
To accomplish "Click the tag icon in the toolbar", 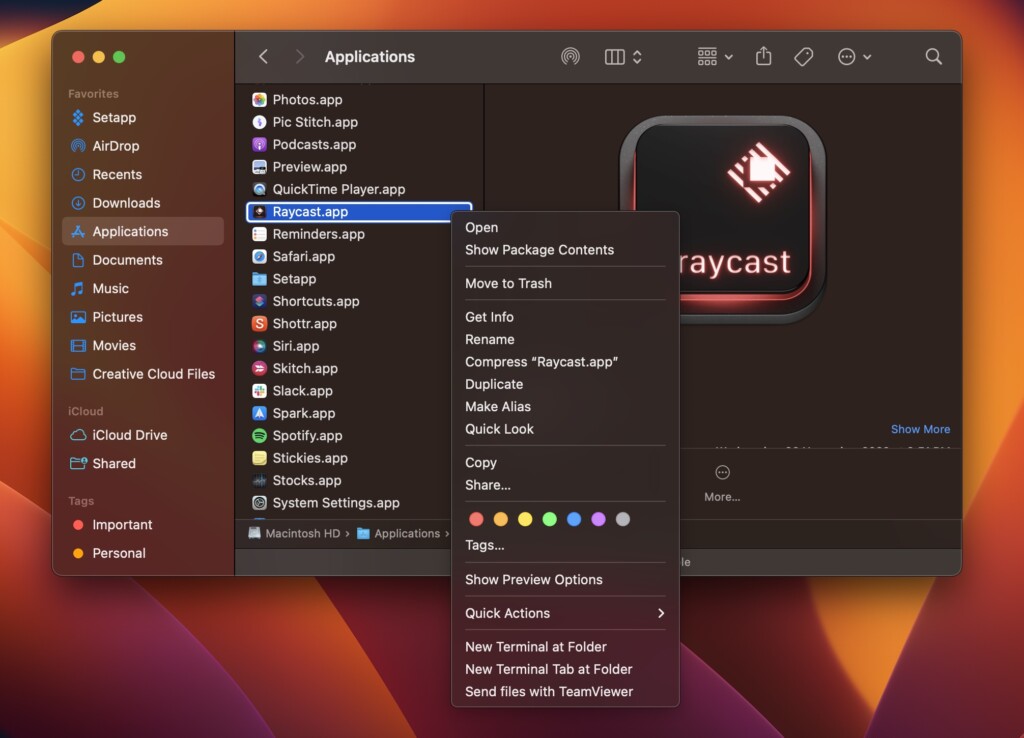I will pyautogui.click(x=804, y=57).
